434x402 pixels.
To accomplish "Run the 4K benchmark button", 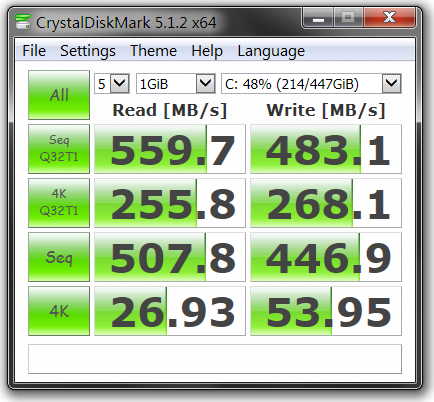I will (x=59, y=311).
